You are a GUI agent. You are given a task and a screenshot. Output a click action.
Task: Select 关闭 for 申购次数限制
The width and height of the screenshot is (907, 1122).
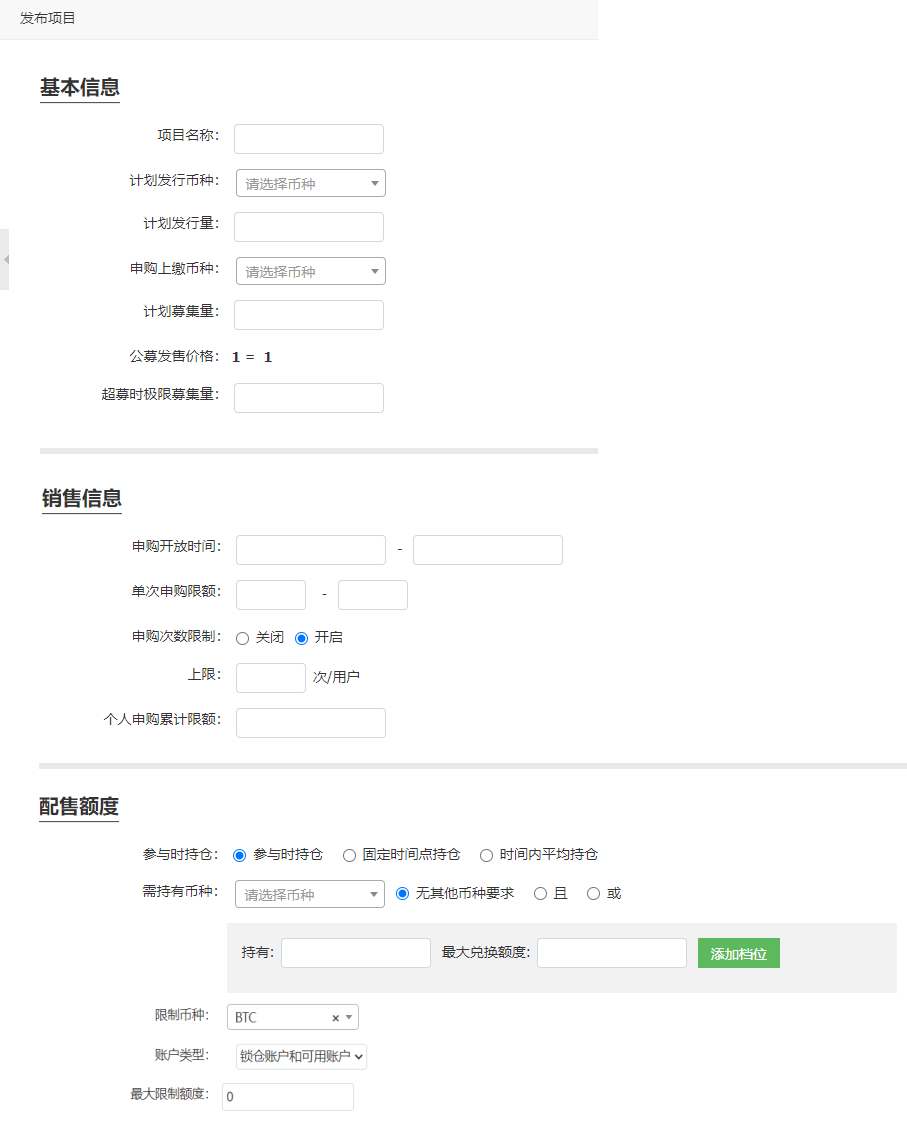point(243,638)
